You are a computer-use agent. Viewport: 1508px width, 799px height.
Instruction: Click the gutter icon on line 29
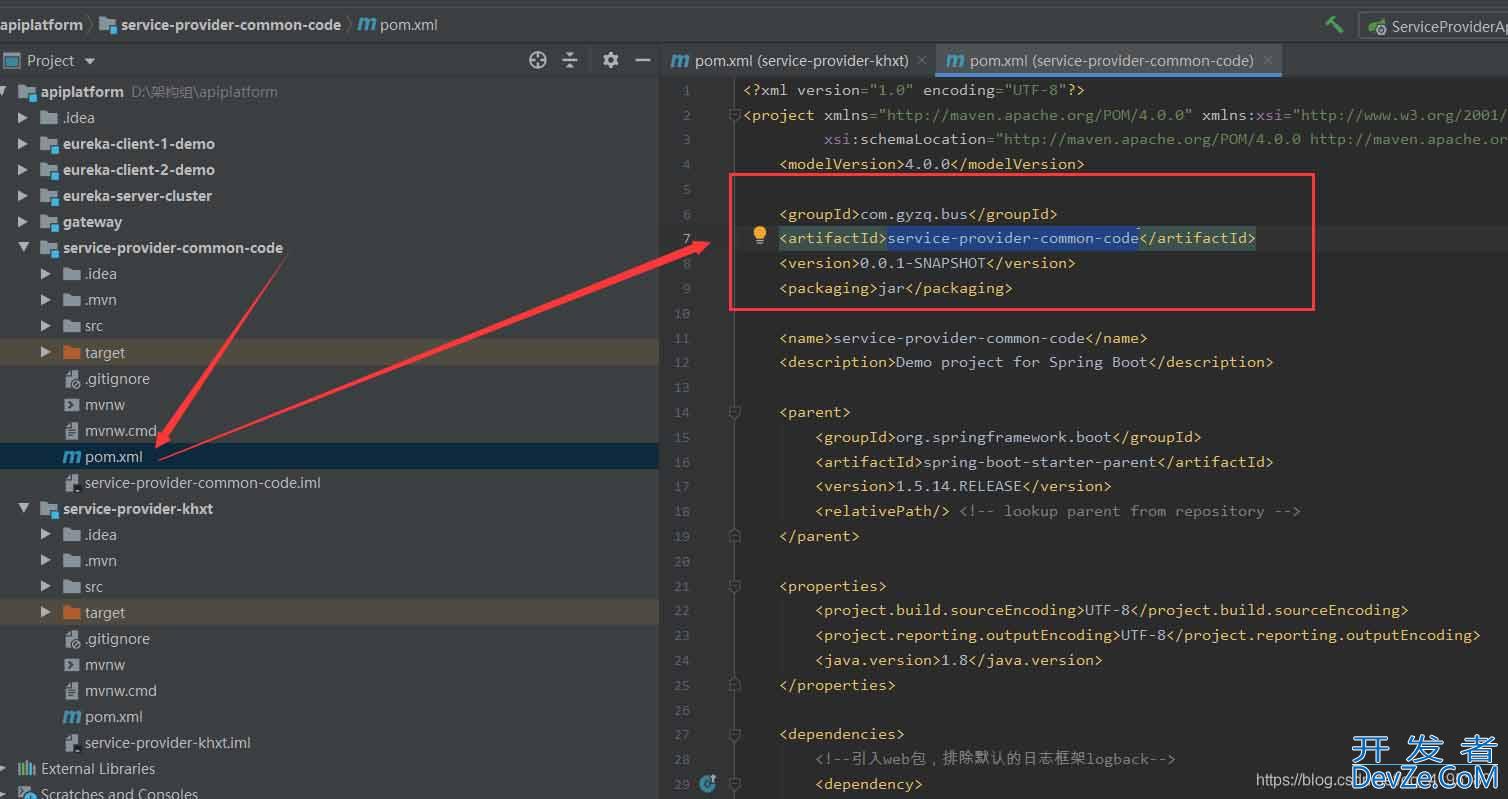(708, 784)
